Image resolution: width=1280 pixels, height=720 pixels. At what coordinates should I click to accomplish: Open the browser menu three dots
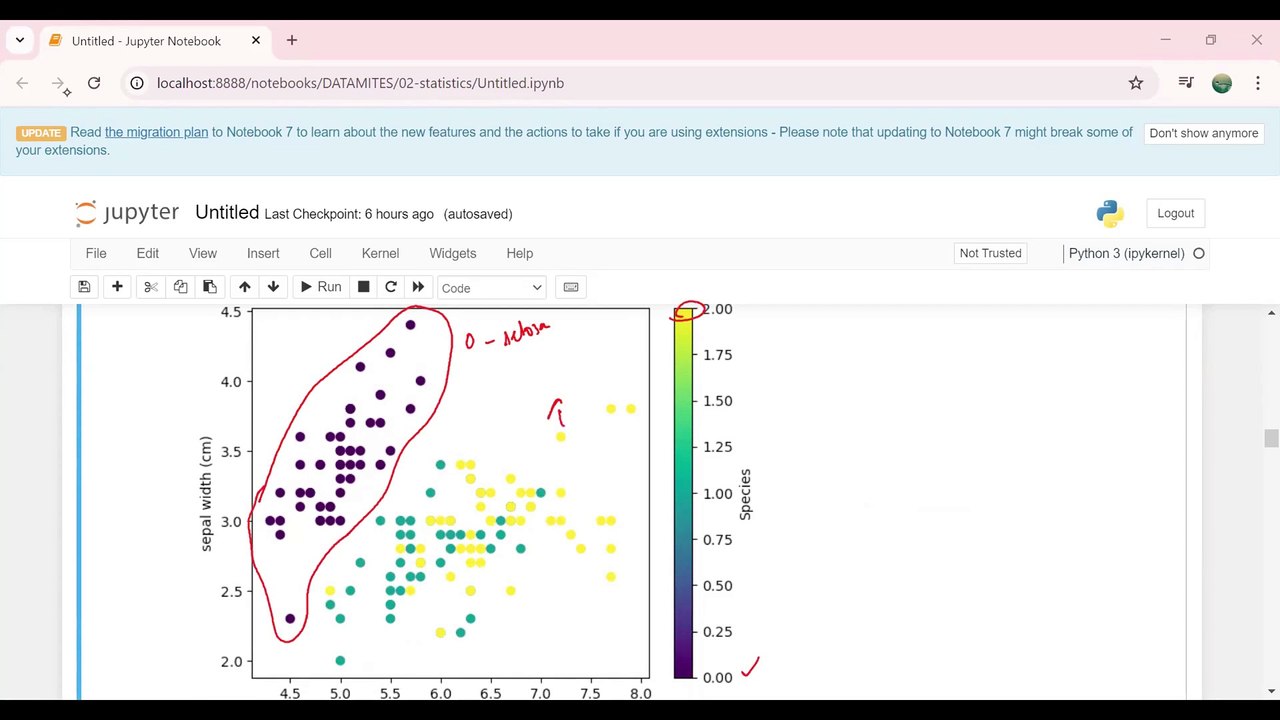coord(1257,83)
